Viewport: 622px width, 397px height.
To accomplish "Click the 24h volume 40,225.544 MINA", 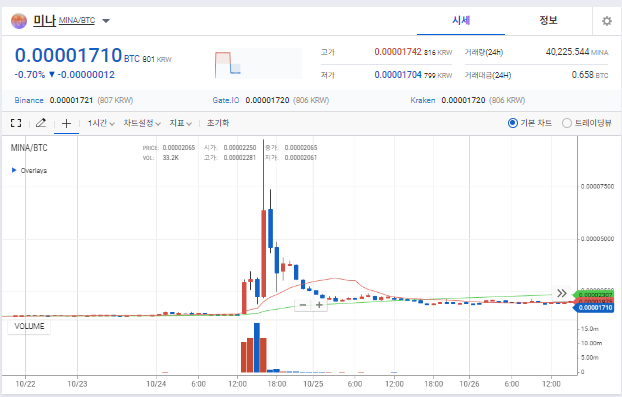I will [576, 52].
